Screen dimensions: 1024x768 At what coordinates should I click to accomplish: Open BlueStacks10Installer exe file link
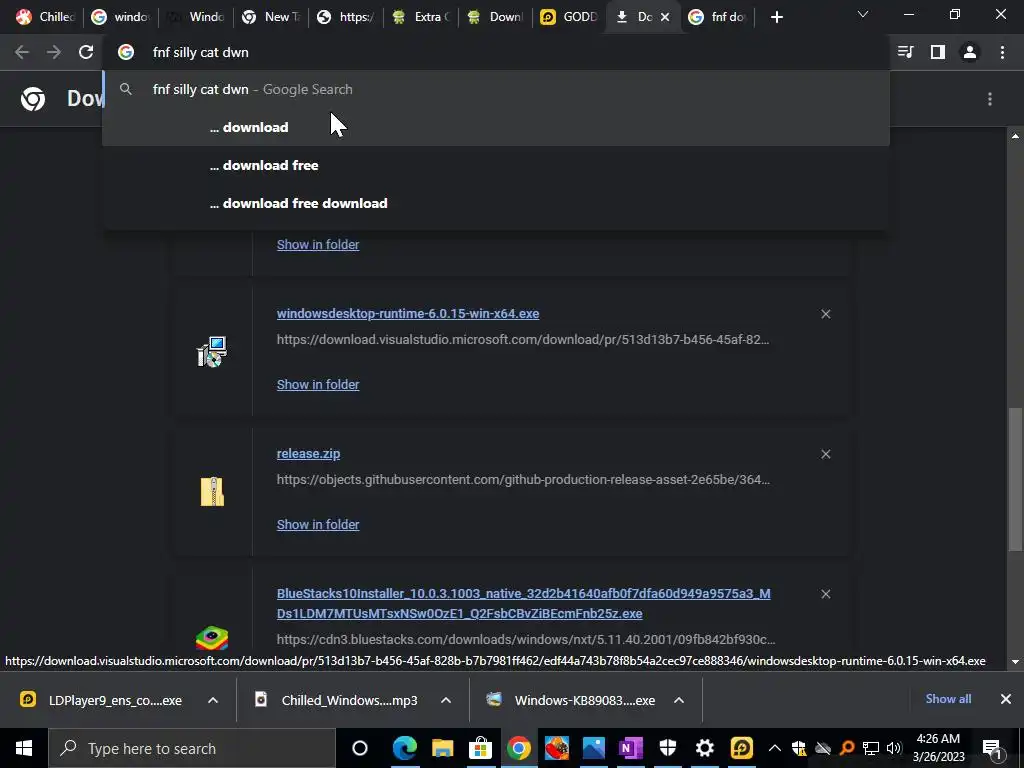tap(523, 603)
